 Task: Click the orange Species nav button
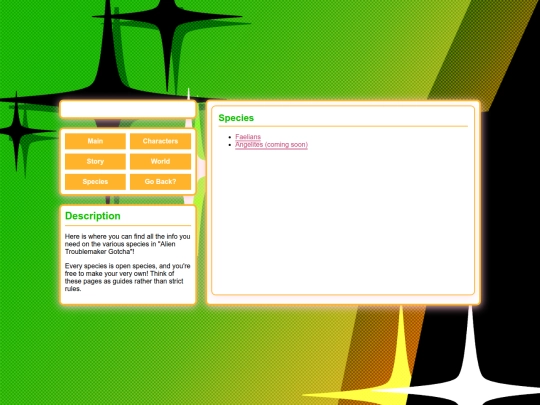pos(95,182)
